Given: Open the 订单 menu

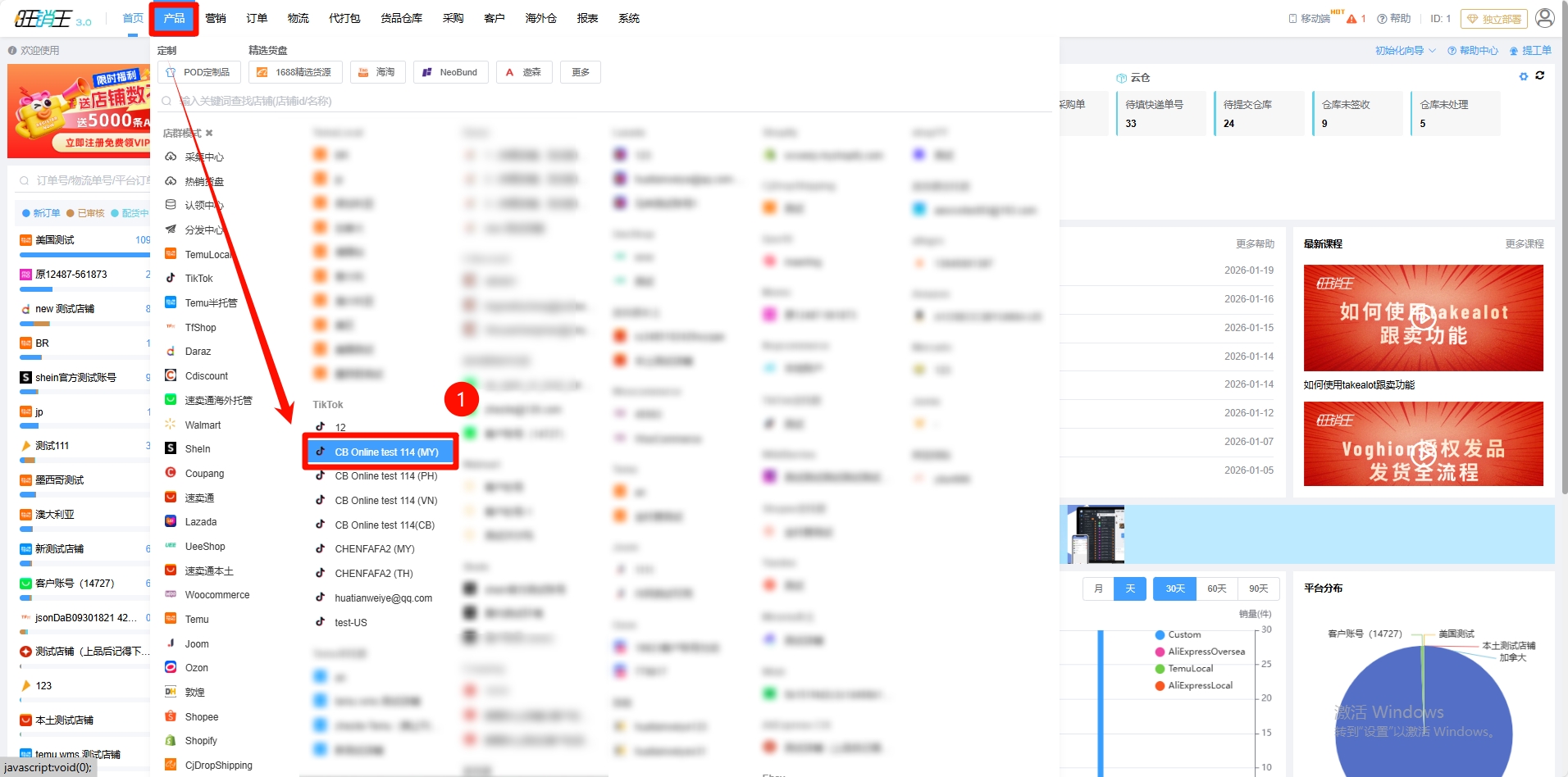Looking at the screenshot, I should click(257, 18).
